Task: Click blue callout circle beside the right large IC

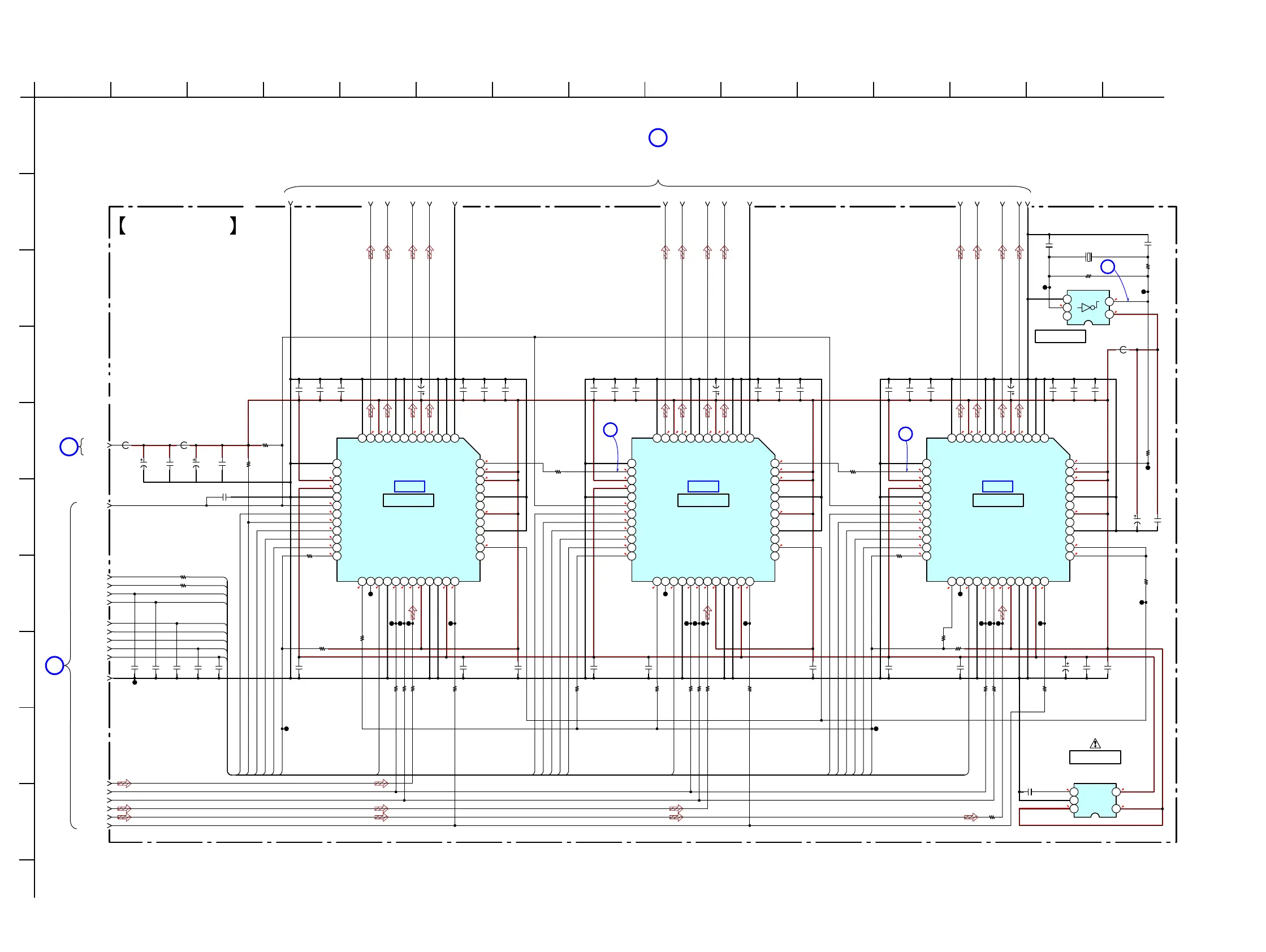Action: [905, 434]
